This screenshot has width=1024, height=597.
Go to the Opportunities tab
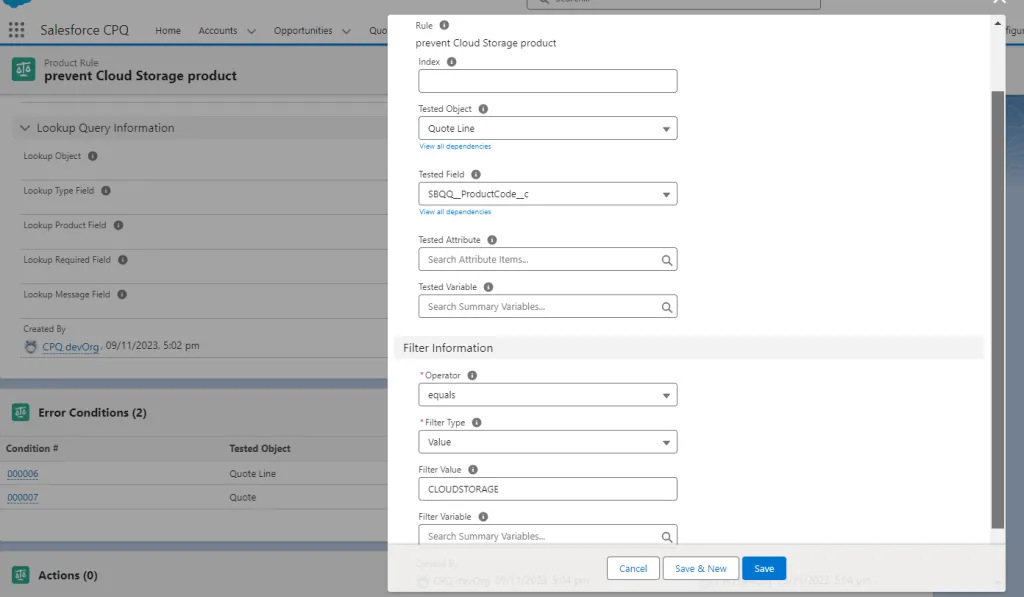click(302, 30)
